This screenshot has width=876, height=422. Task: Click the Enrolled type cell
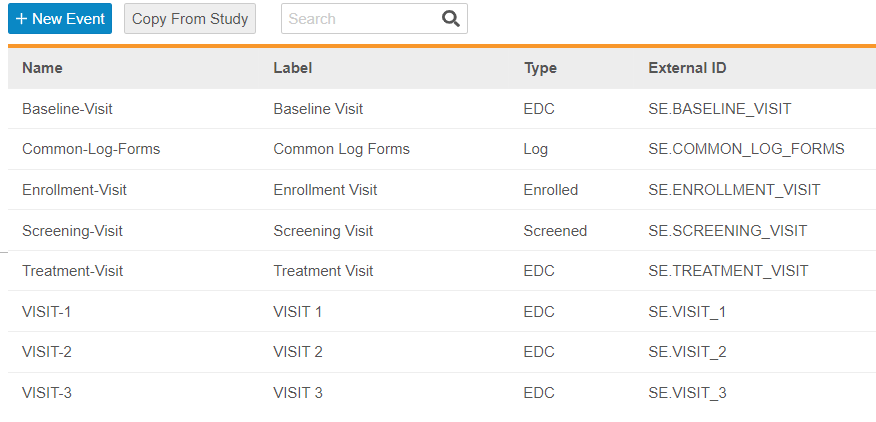click(550, 190)
